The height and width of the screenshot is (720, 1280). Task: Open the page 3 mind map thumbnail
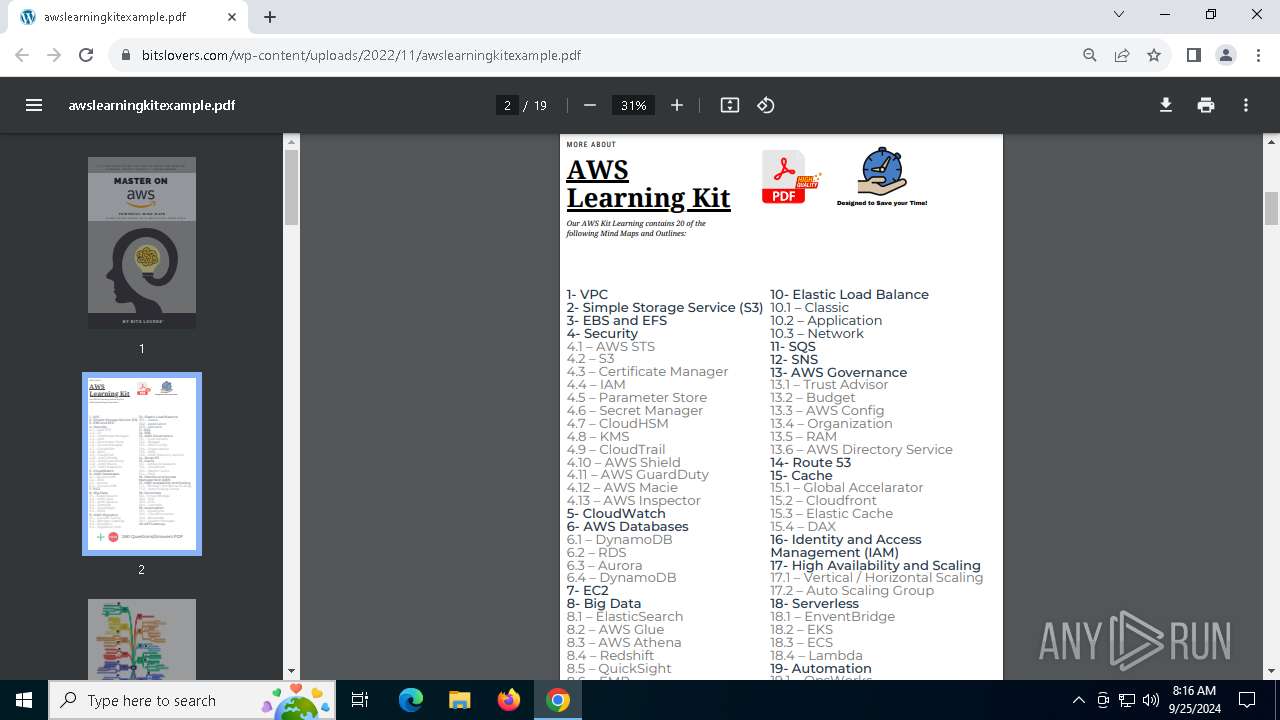142,640
